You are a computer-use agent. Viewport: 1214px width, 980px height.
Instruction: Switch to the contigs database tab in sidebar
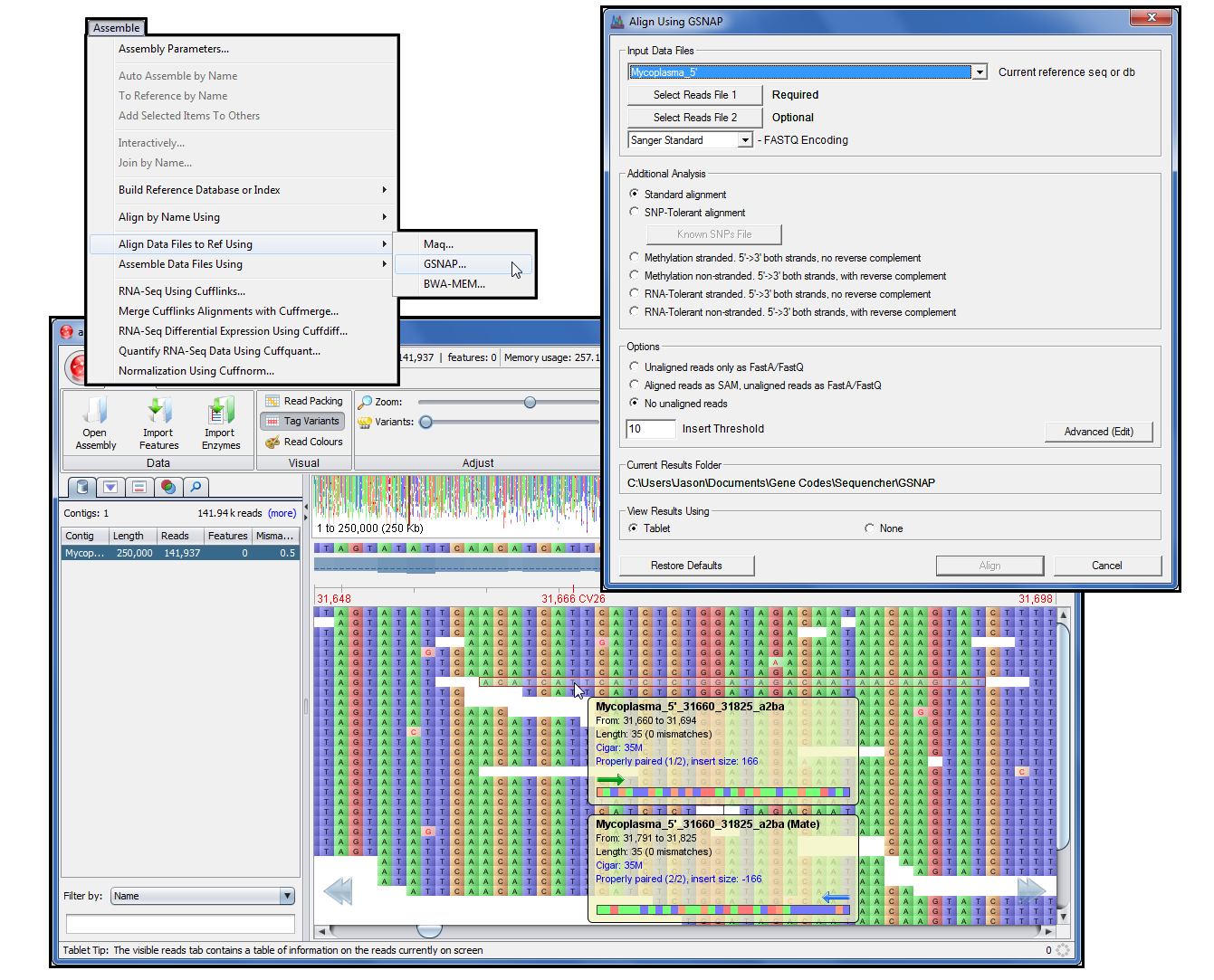(x=81, y=487)
